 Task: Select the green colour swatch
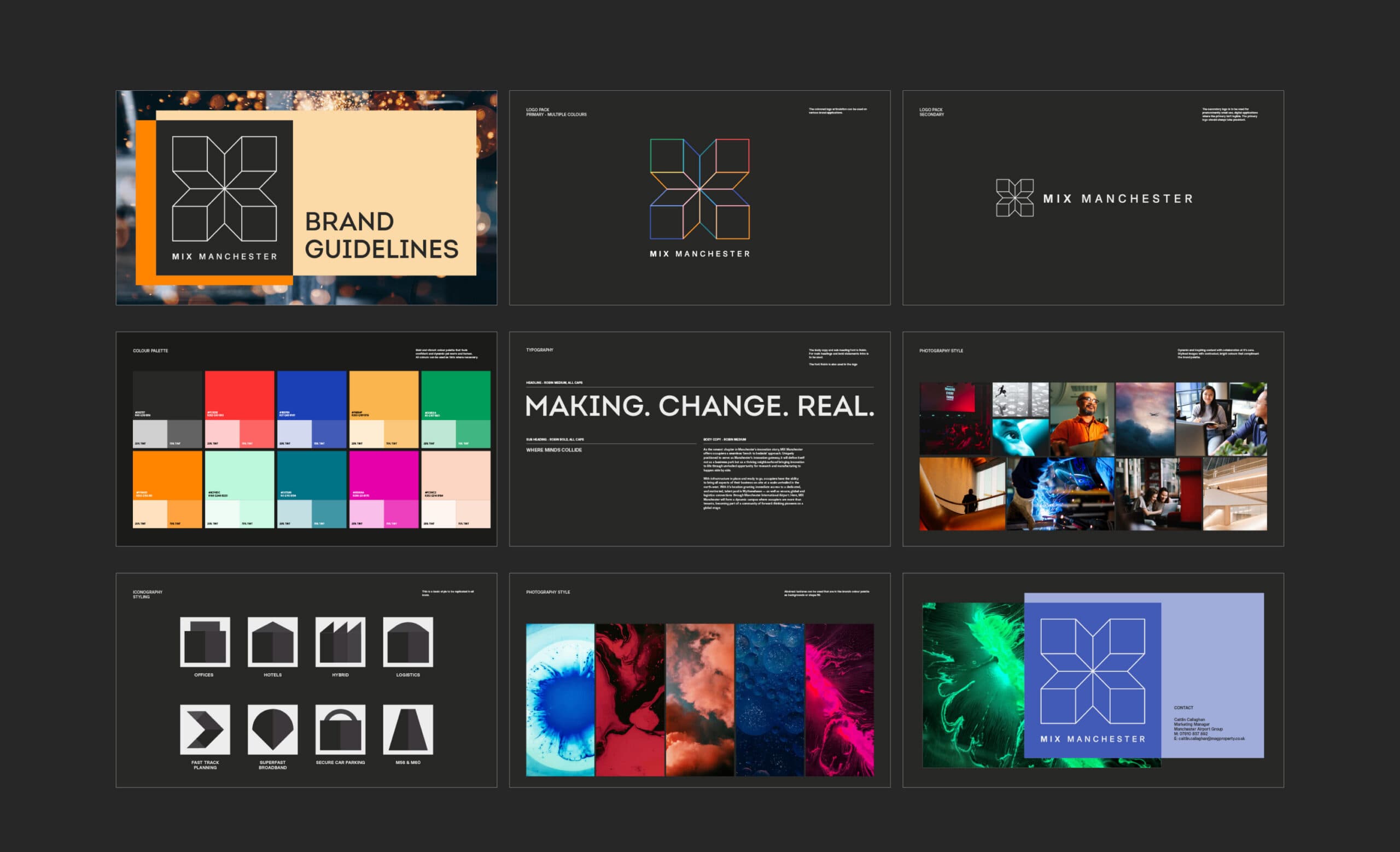456,395
